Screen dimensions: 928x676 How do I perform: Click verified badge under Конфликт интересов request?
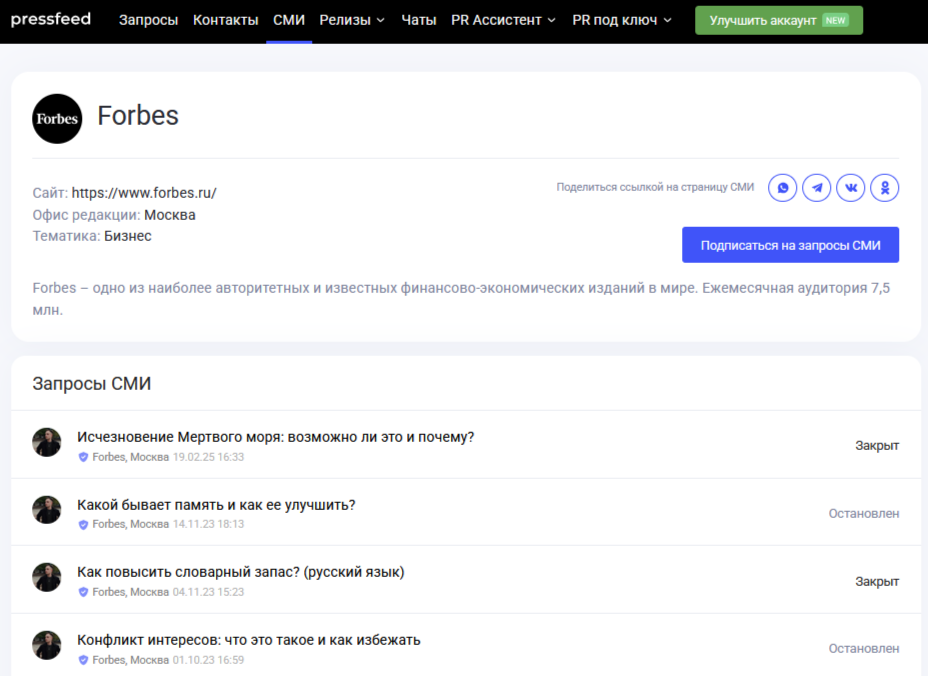click(x=83, y=660)
